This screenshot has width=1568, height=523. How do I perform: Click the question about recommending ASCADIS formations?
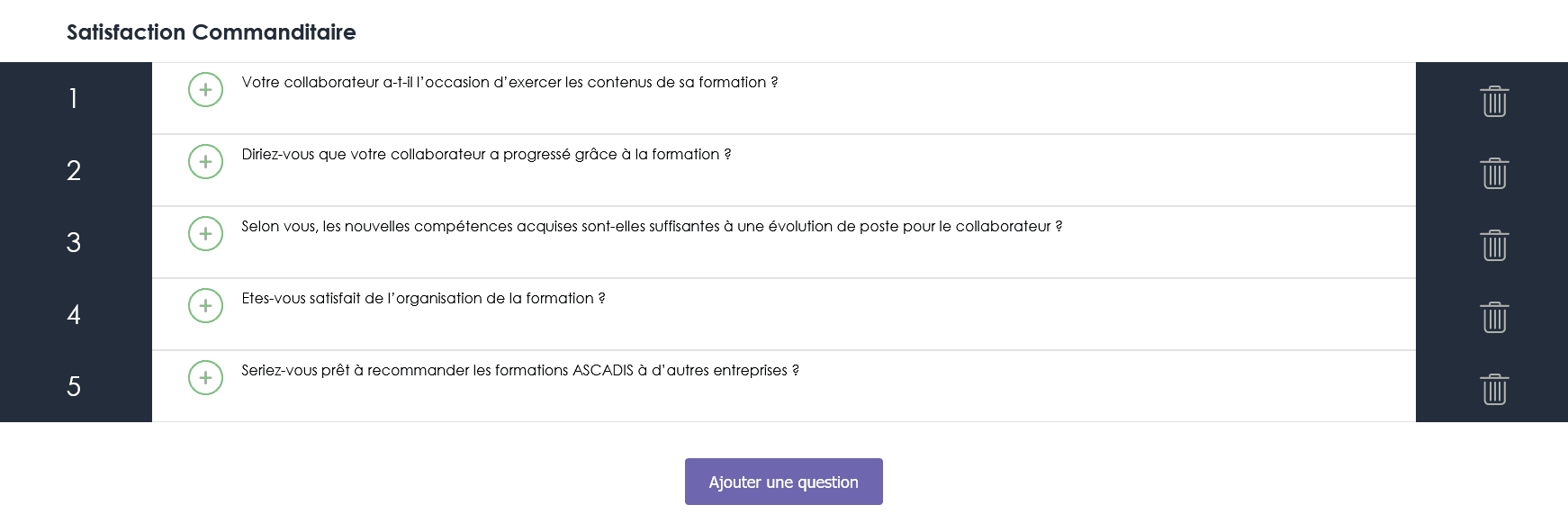pyautogui.click(x=518, y=368)
